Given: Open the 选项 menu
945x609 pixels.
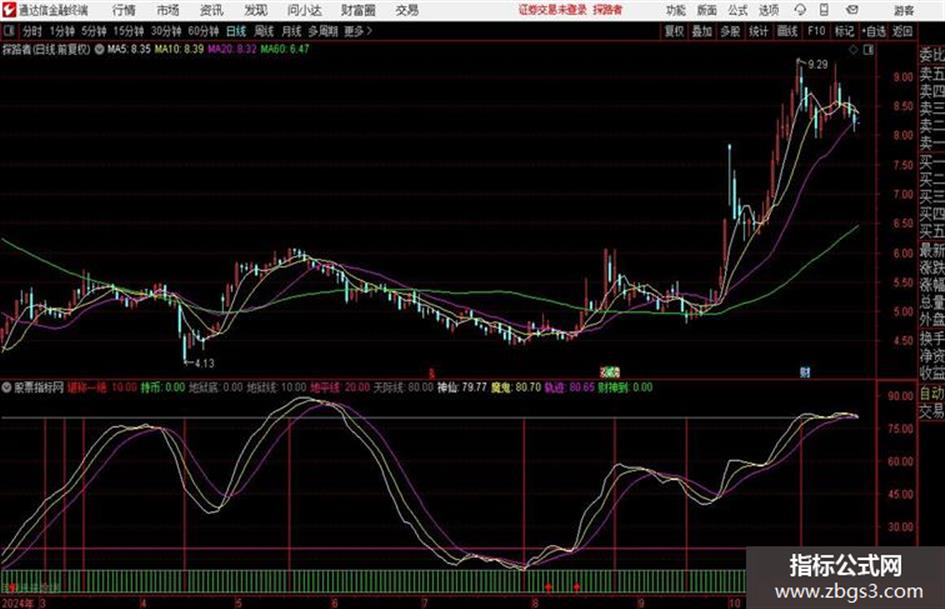Looking at the screenshot, I should (769, 10).
